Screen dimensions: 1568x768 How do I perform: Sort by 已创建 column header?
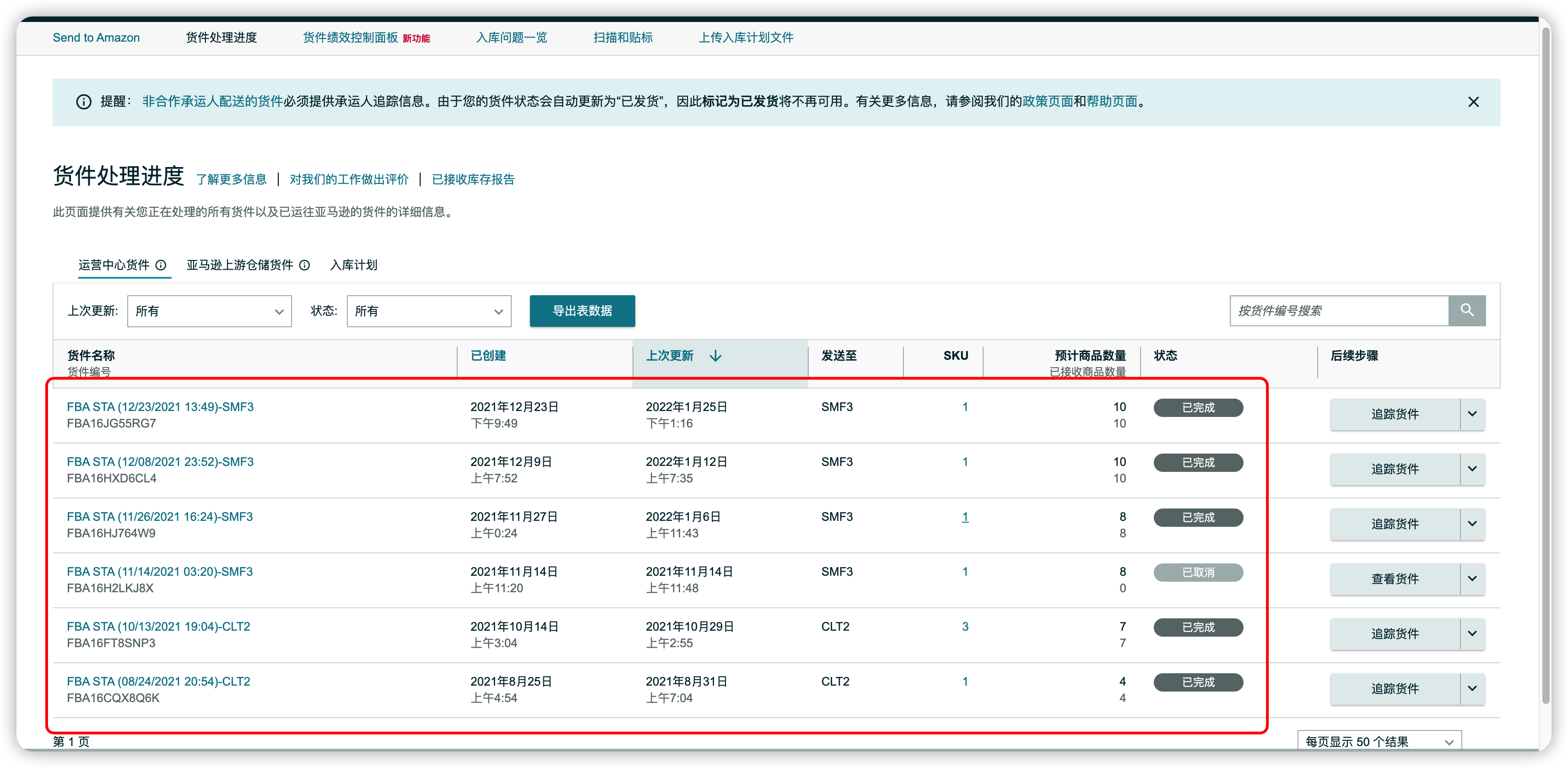(x=488, y=356)
